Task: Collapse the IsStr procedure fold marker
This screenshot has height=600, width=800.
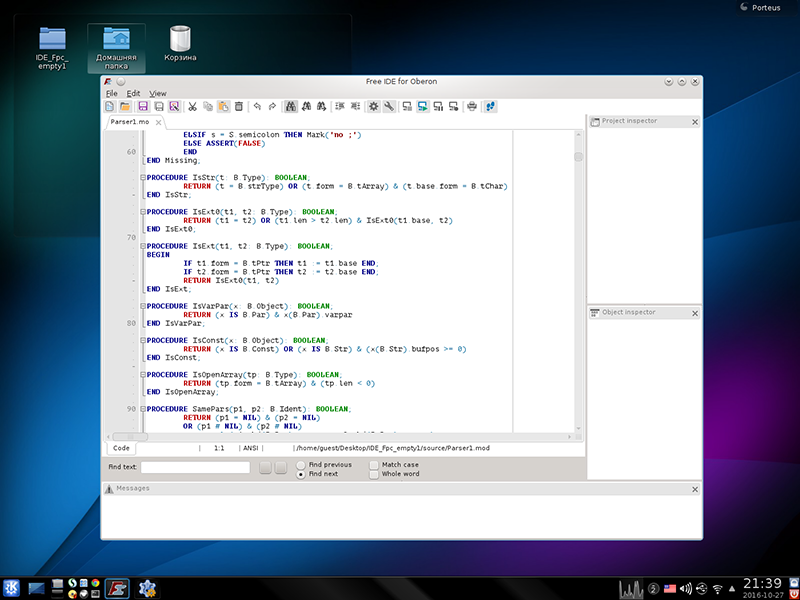Action: coord(143,177)
